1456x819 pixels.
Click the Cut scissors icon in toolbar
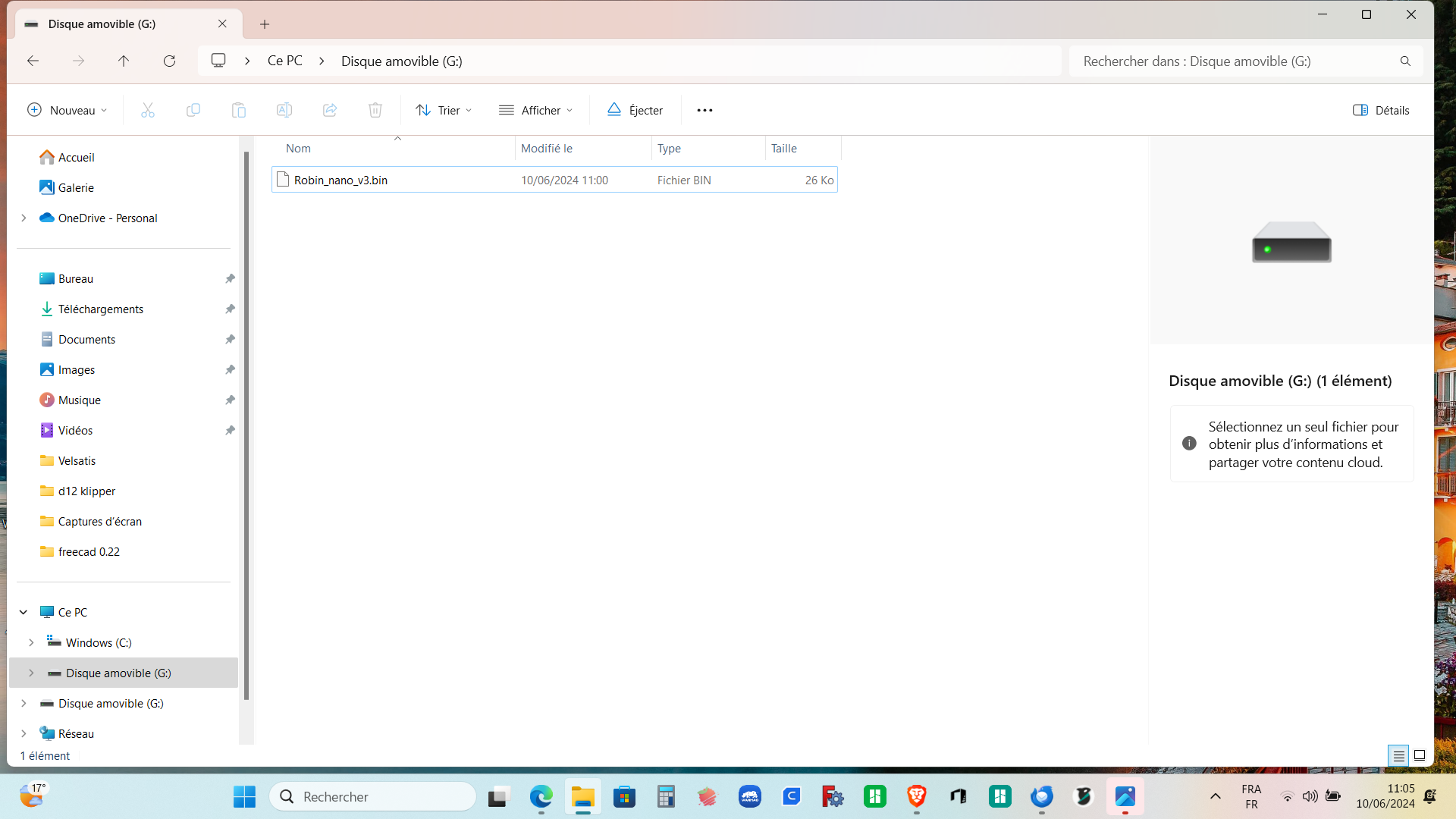148,110
